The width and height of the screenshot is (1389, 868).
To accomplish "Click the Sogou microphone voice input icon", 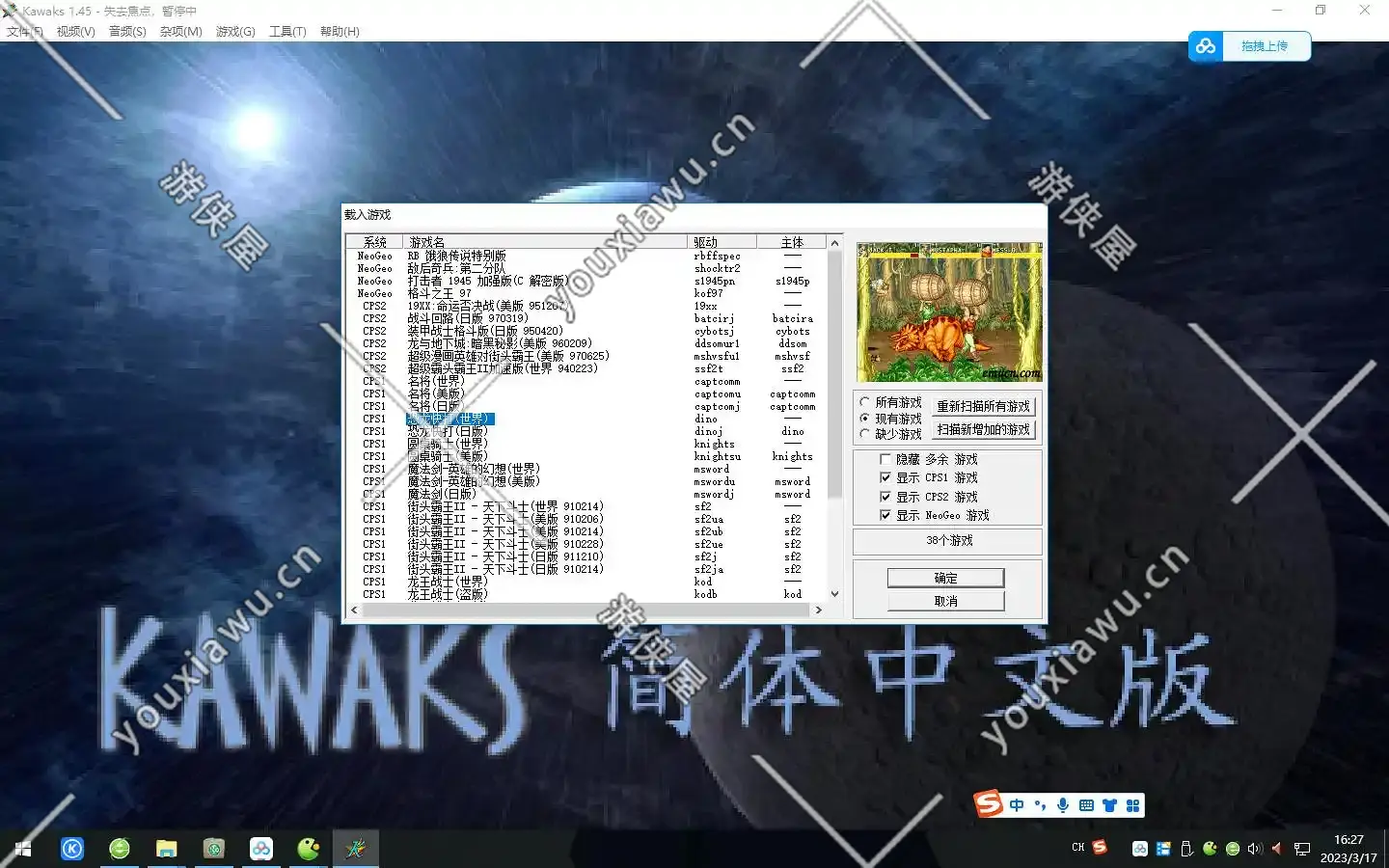I will (x=1063, y=805).
